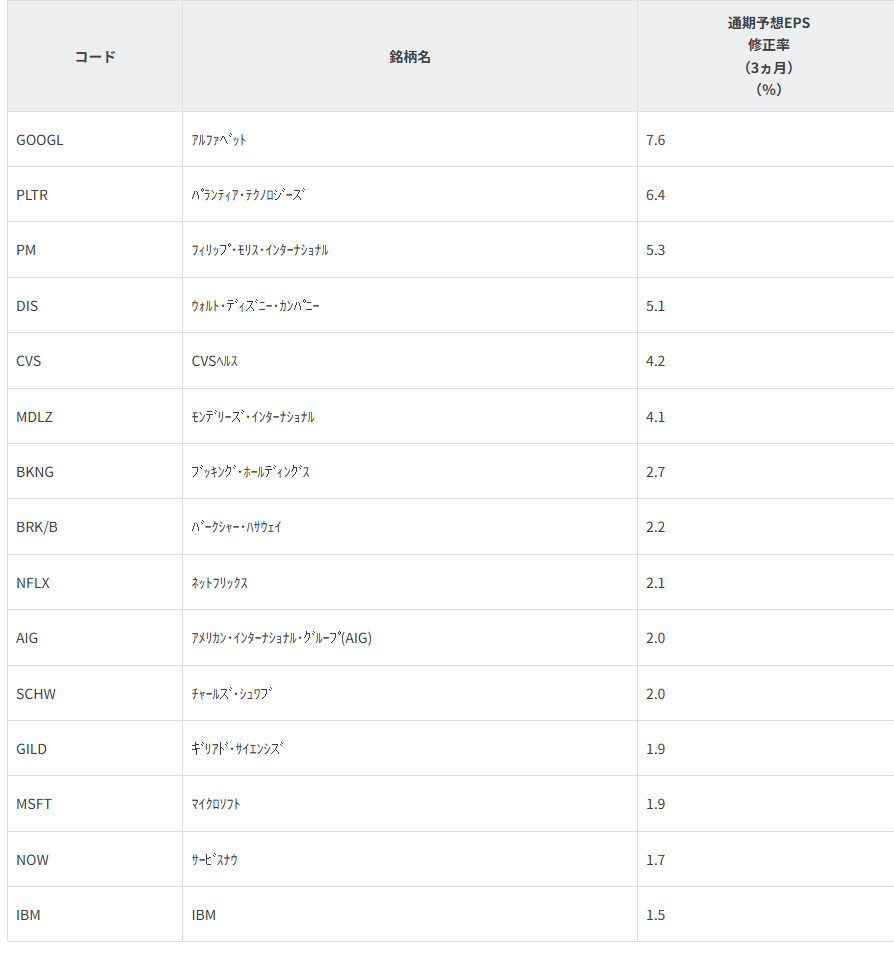This screenshot has height=957, width=894.
Task: Click the BRK/B ticker code
Action: tap(37, 527)
